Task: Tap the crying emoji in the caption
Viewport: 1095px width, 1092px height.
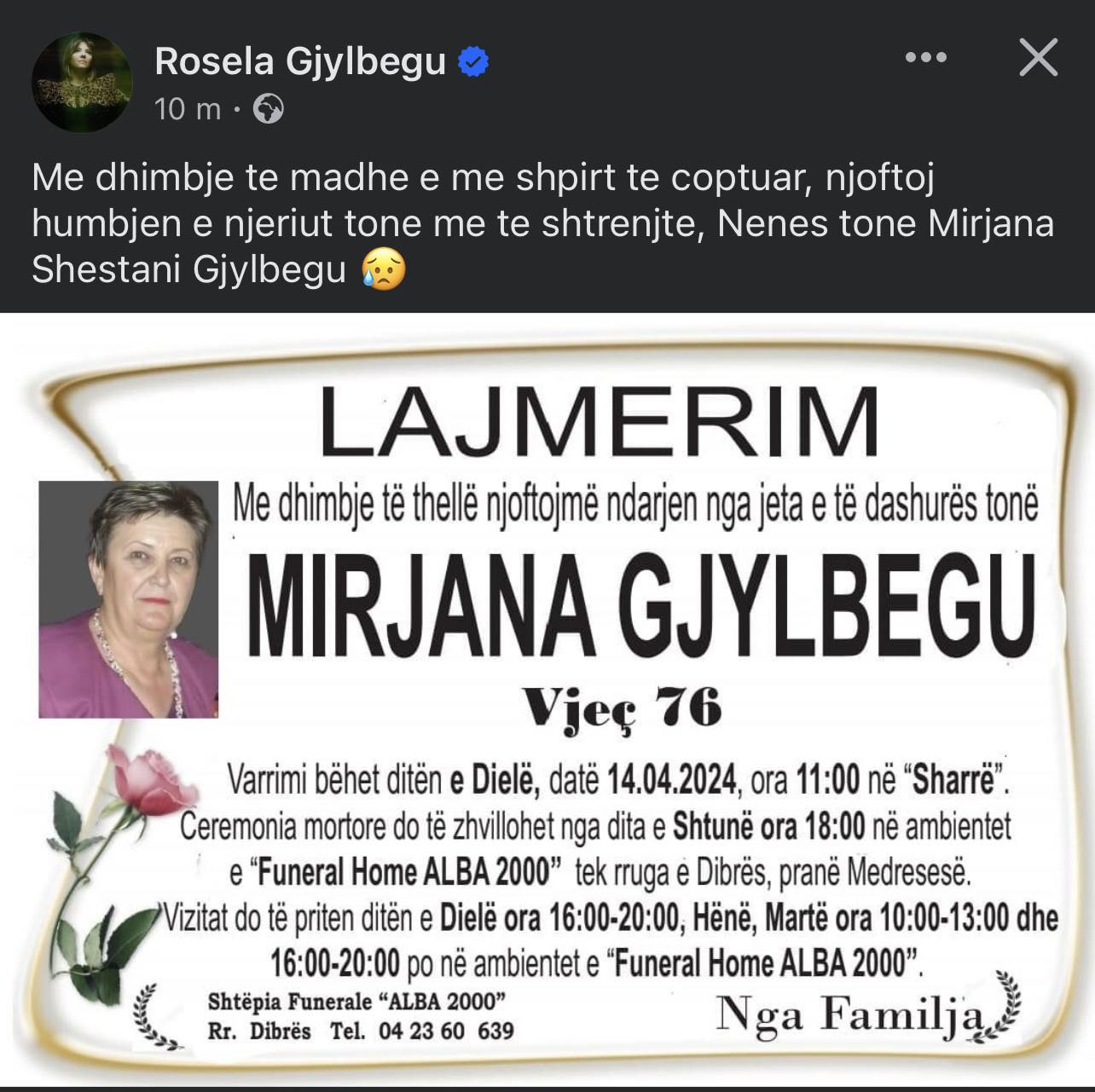Action: click(384, 269)
